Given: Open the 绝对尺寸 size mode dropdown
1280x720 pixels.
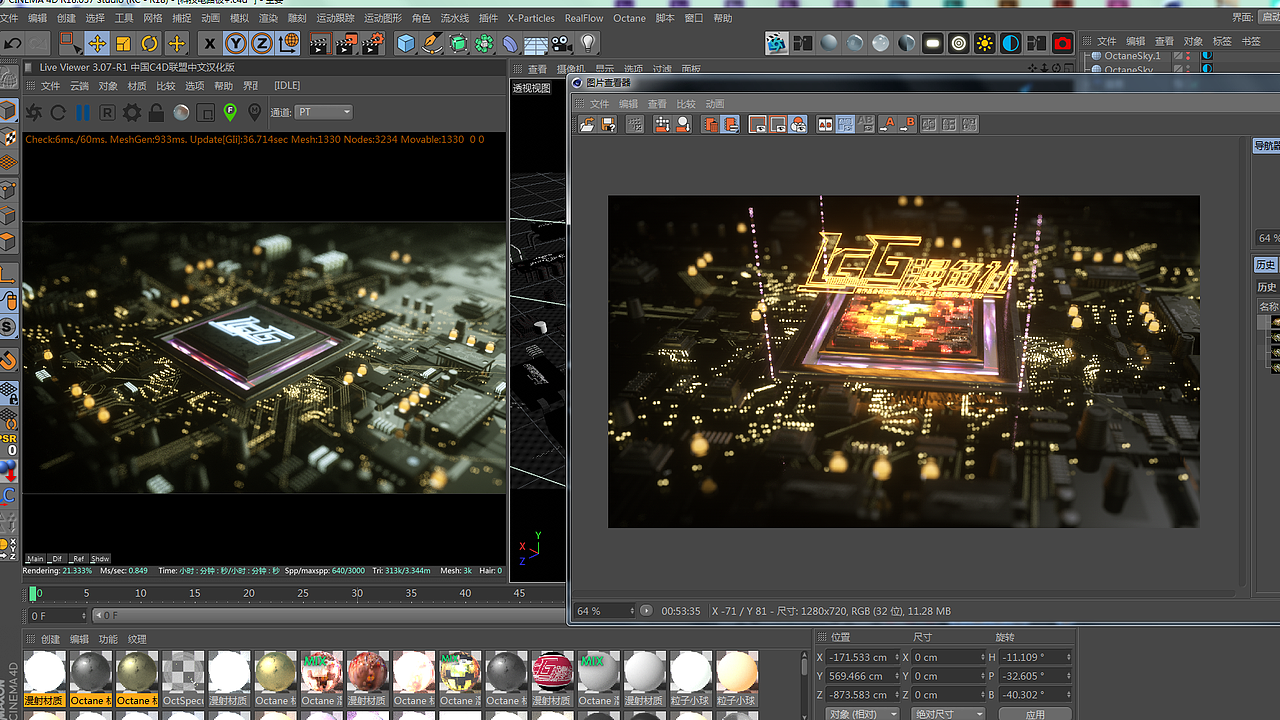Looking at the screenshot, I should coord(947,714).
